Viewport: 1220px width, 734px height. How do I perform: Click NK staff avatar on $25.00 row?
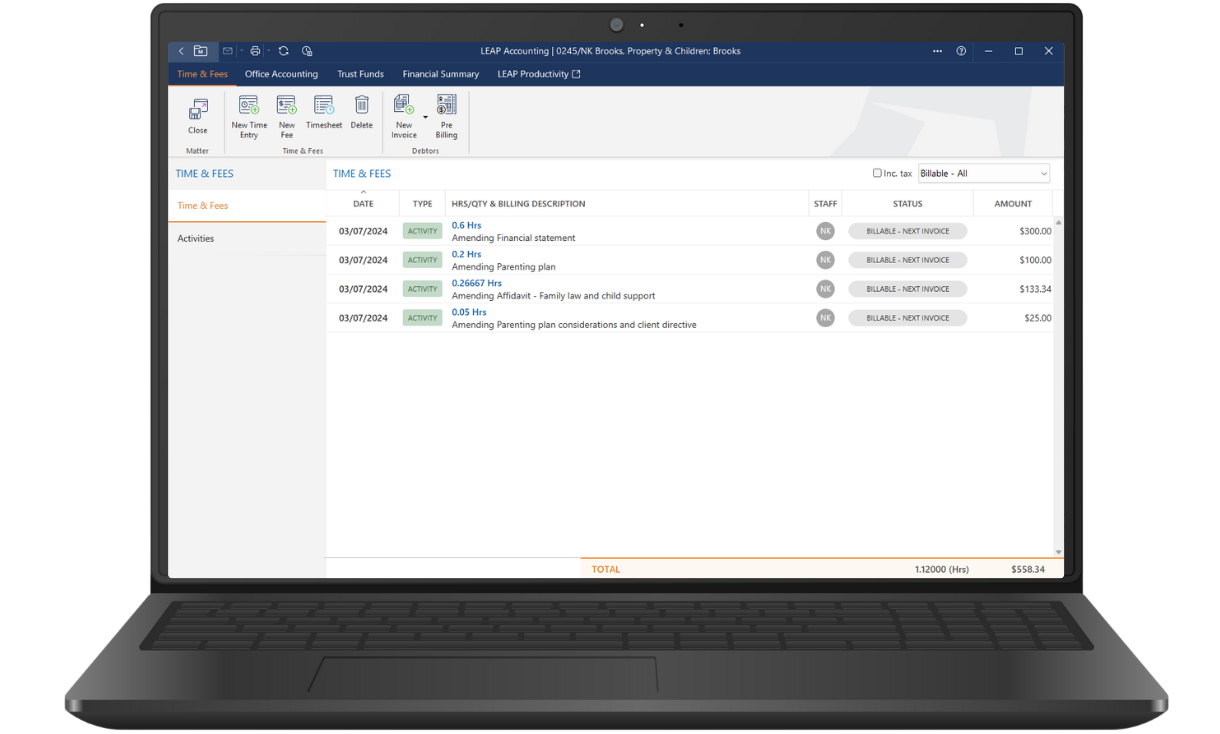tap(825, 318)
